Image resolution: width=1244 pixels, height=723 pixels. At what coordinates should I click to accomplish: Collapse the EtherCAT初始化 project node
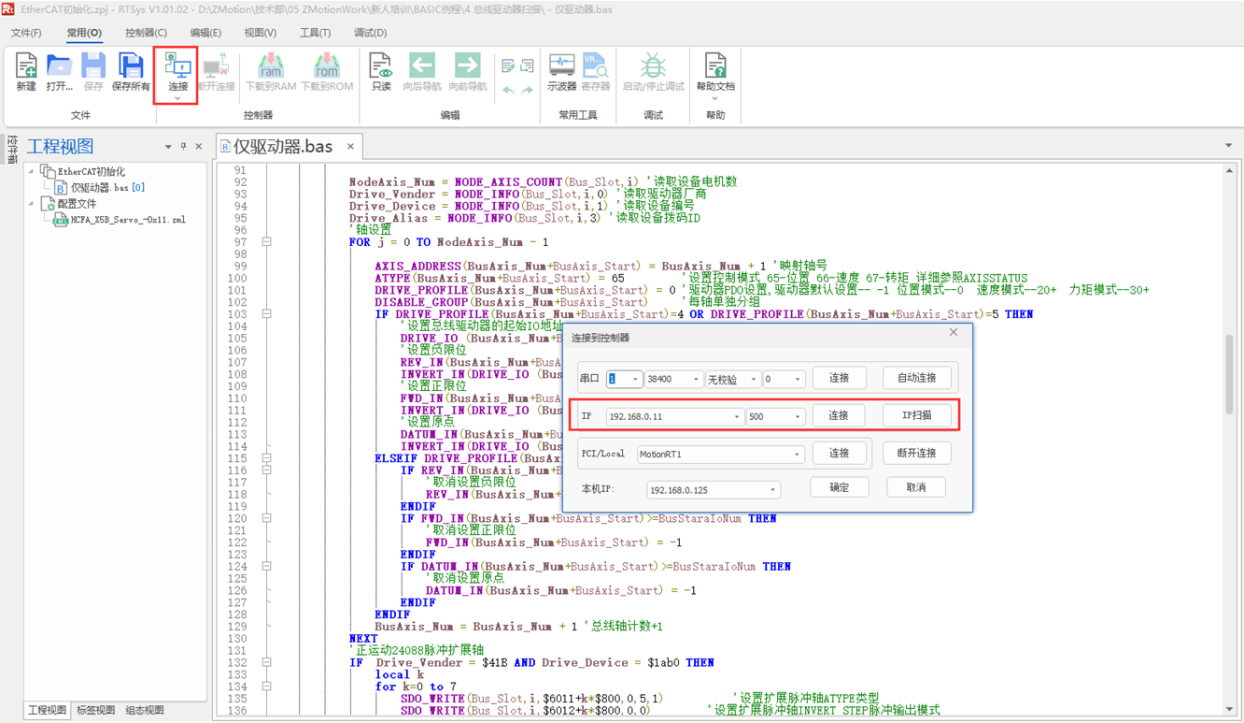(x=31, y=172)
